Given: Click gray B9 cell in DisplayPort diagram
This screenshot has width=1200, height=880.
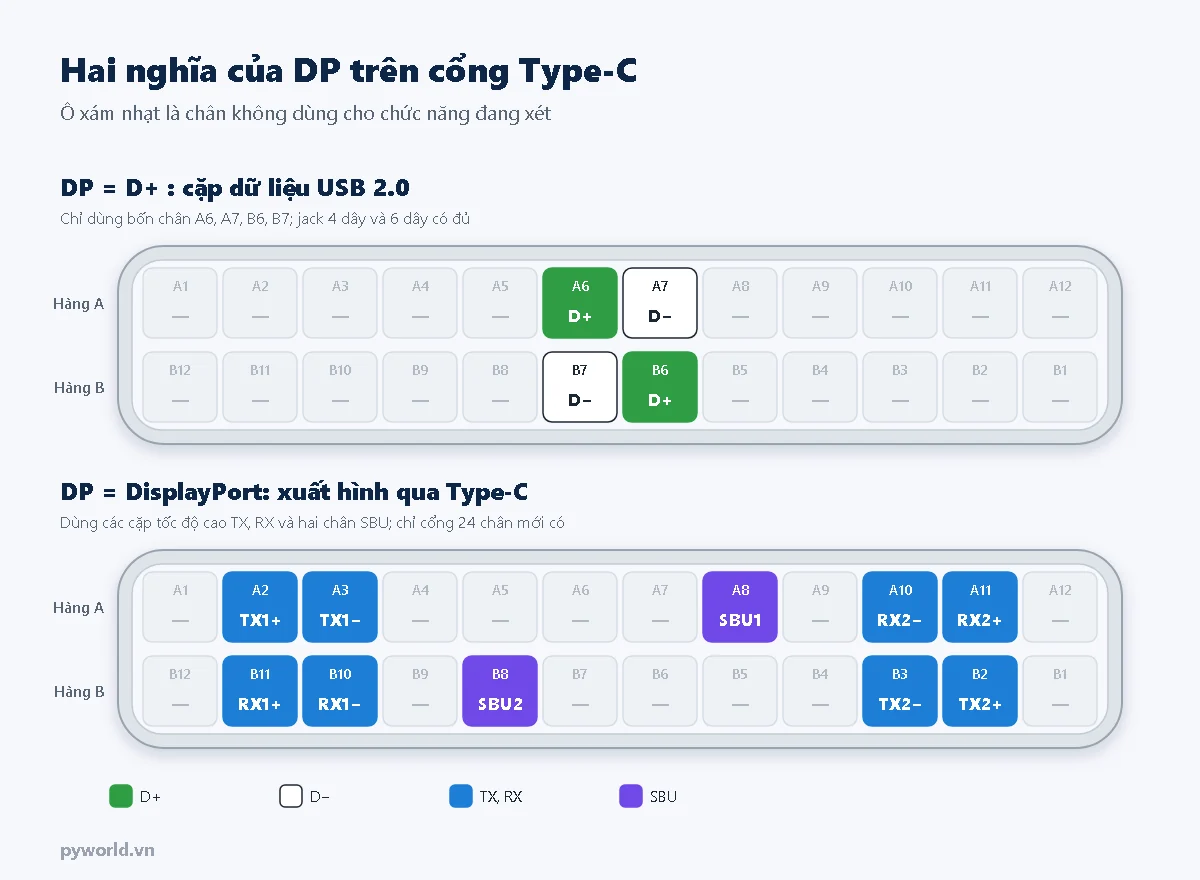Looking at the screenshot, I should [420, 691].
